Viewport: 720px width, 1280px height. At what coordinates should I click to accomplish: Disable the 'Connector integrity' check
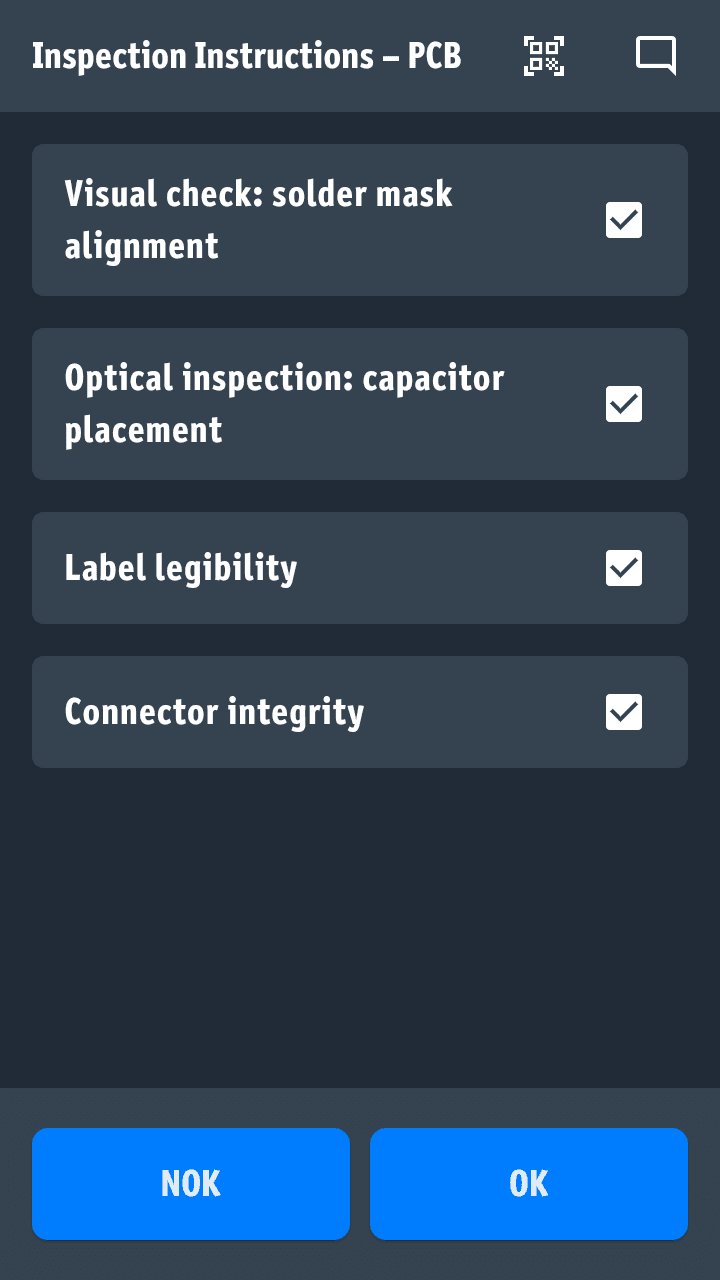(623, 712)
